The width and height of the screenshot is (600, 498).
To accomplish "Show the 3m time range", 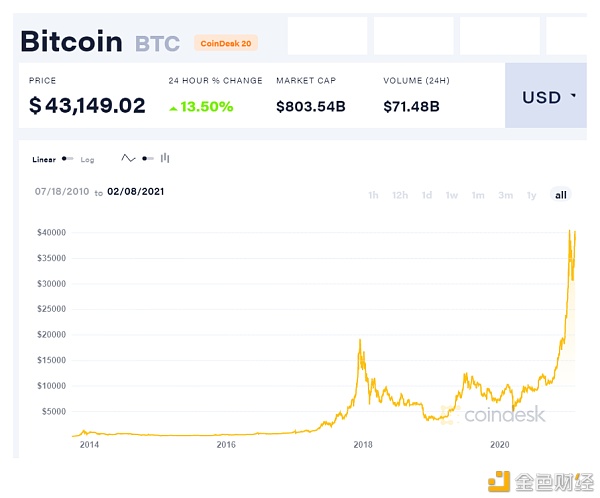I will tap(505, 195).
